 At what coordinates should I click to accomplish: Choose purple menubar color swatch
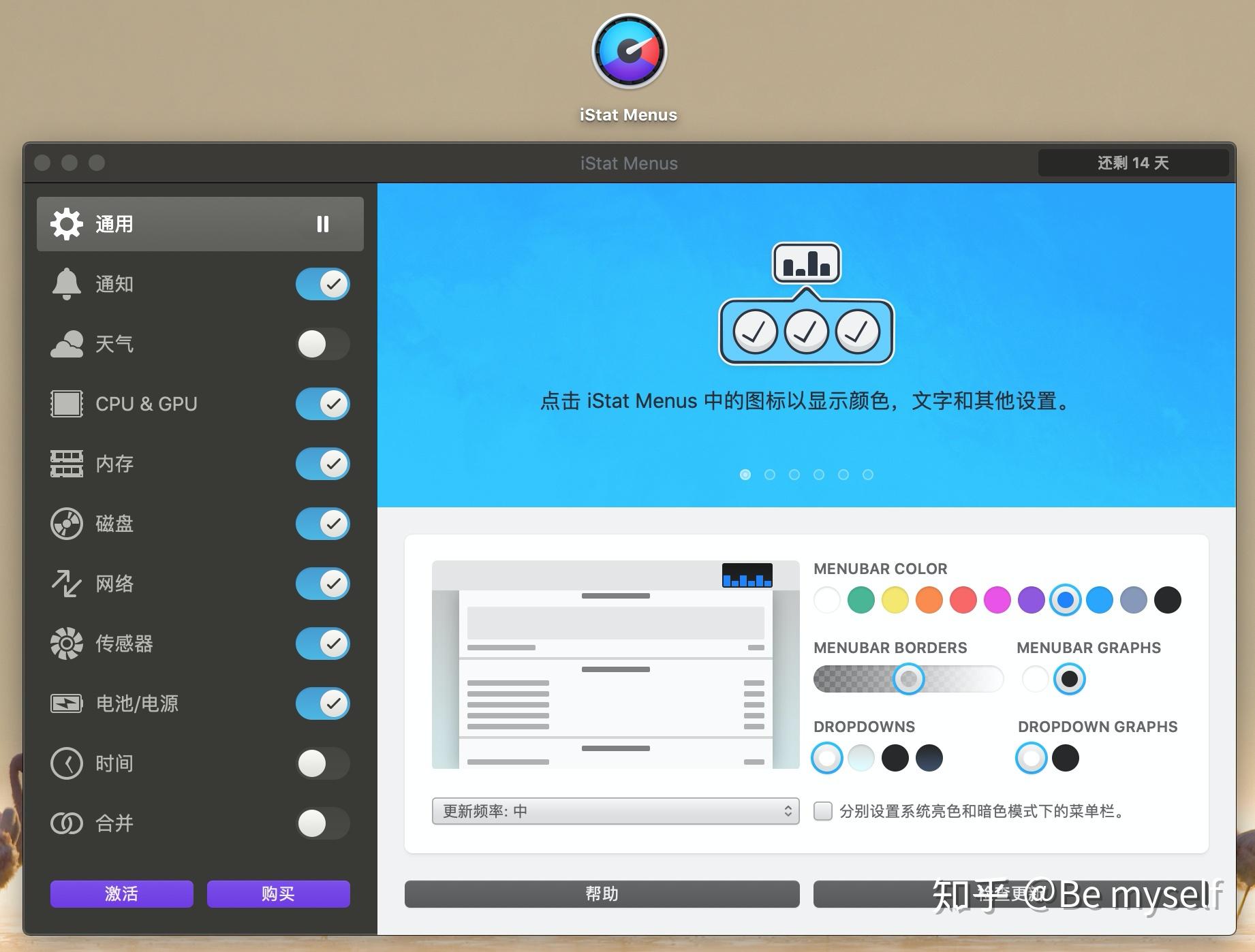[x=1032, y=600]
